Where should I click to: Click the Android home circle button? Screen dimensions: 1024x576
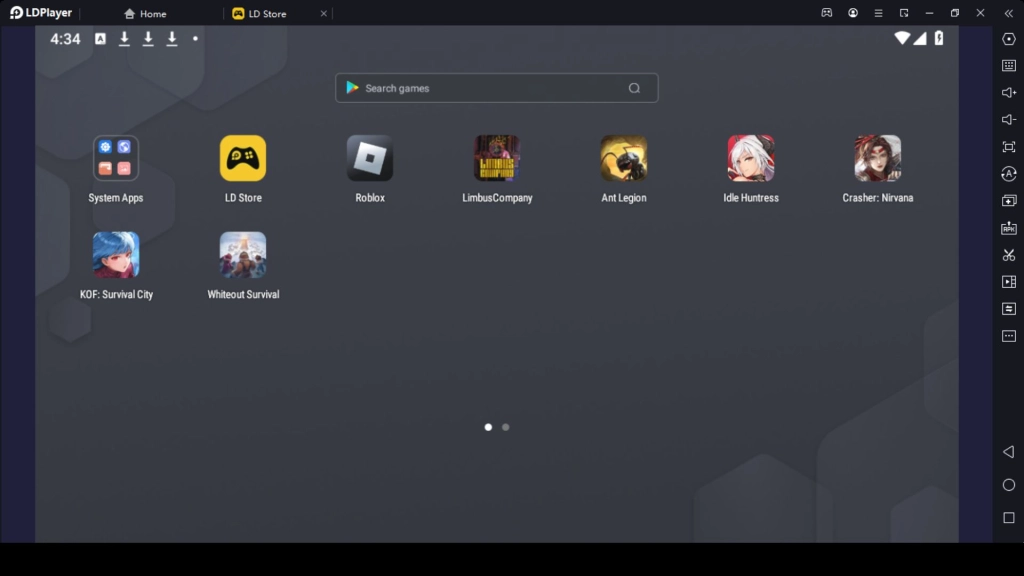tap(1009, 485)
